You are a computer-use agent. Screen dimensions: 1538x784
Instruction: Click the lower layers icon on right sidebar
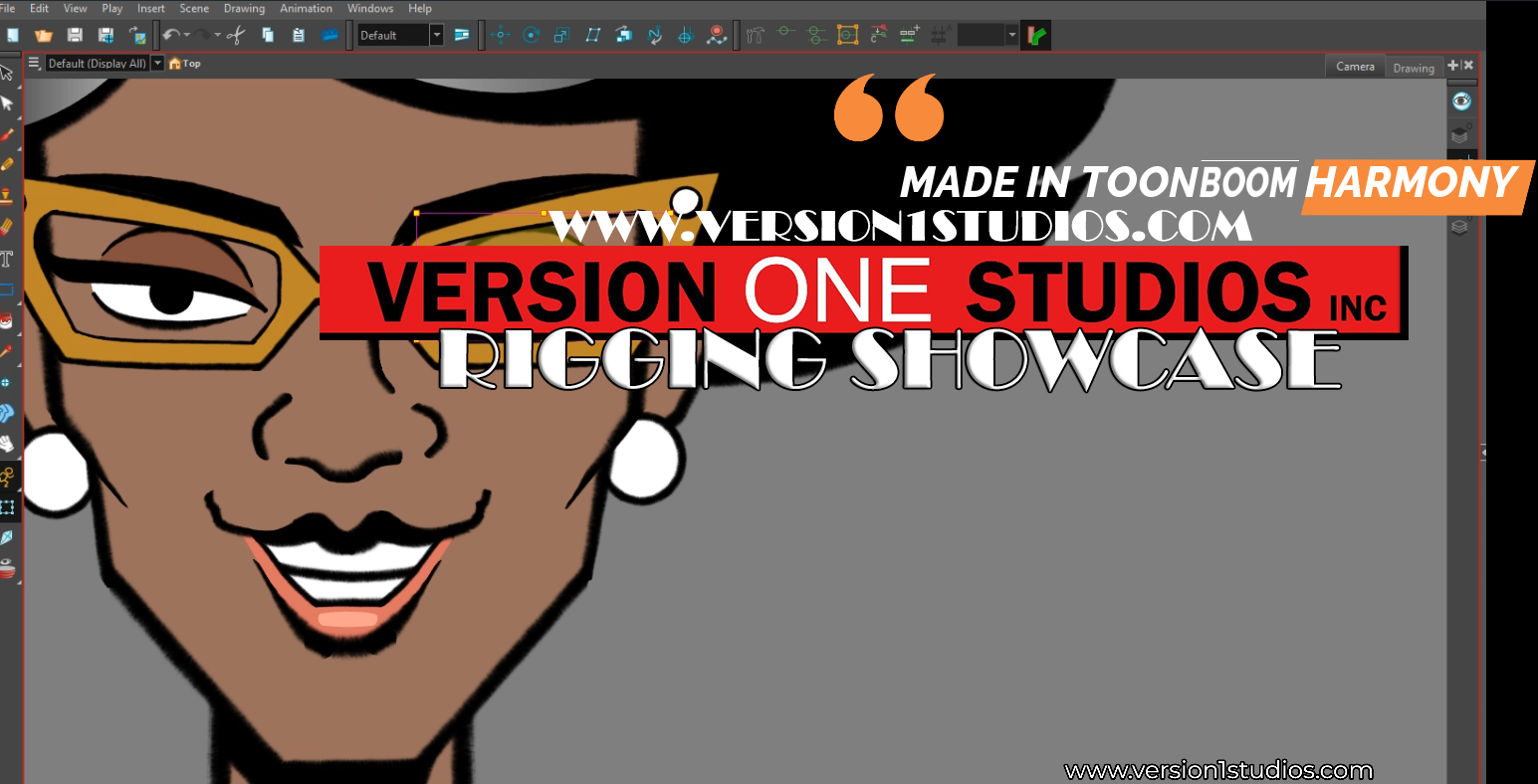click(x=1459, y=227)
